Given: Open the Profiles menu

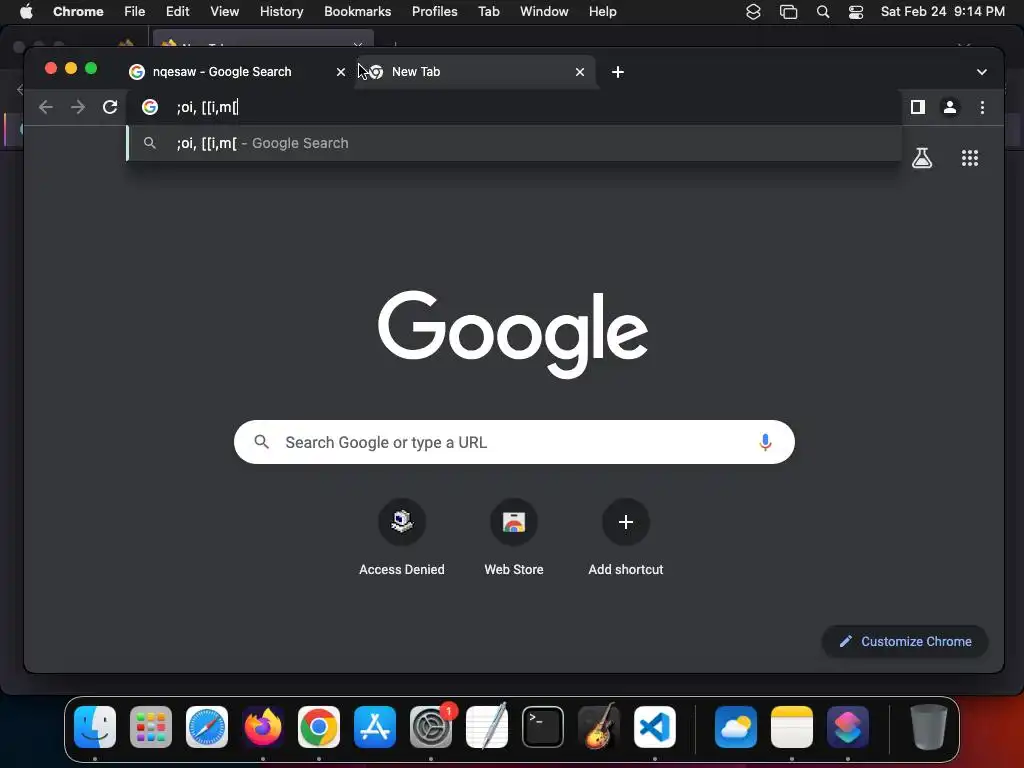Looking at the screenshot, I should pos(434,11).
